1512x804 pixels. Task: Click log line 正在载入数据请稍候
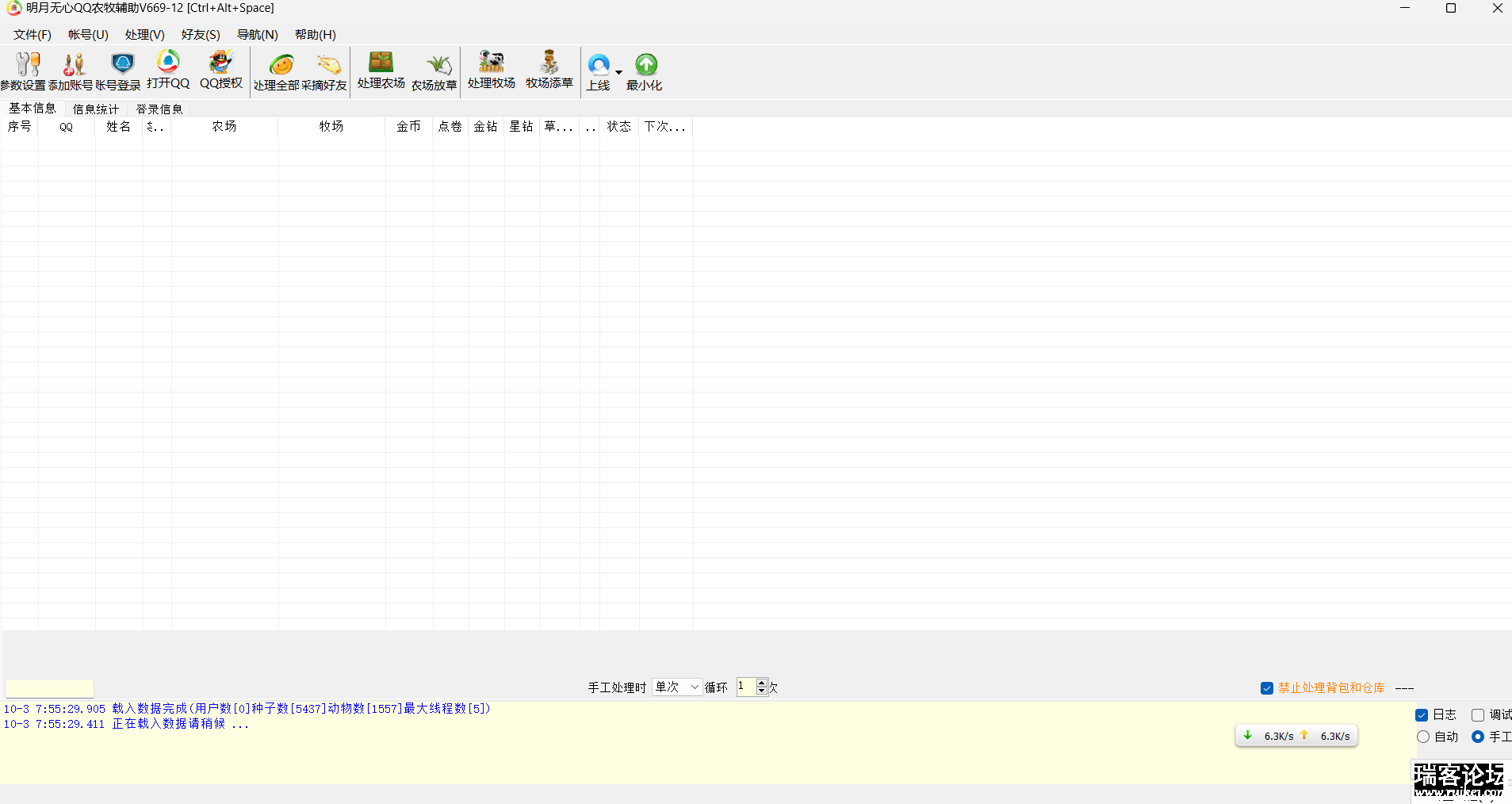tap(127, 724)
